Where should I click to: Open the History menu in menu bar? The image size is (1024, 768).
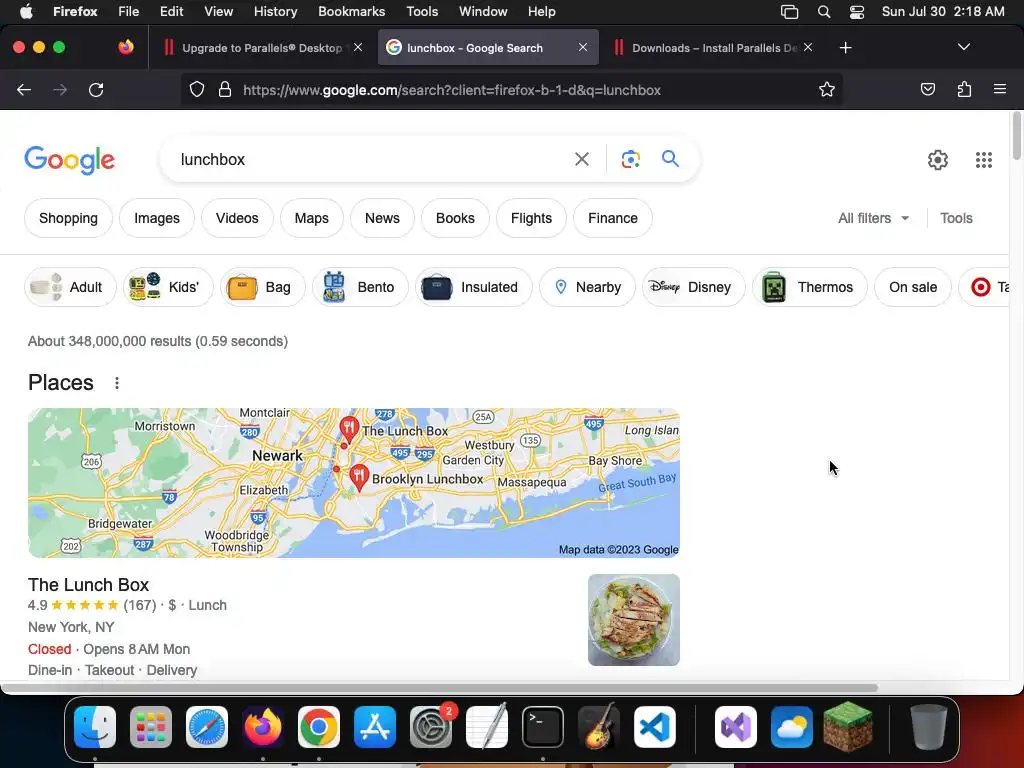click(275, 11)
